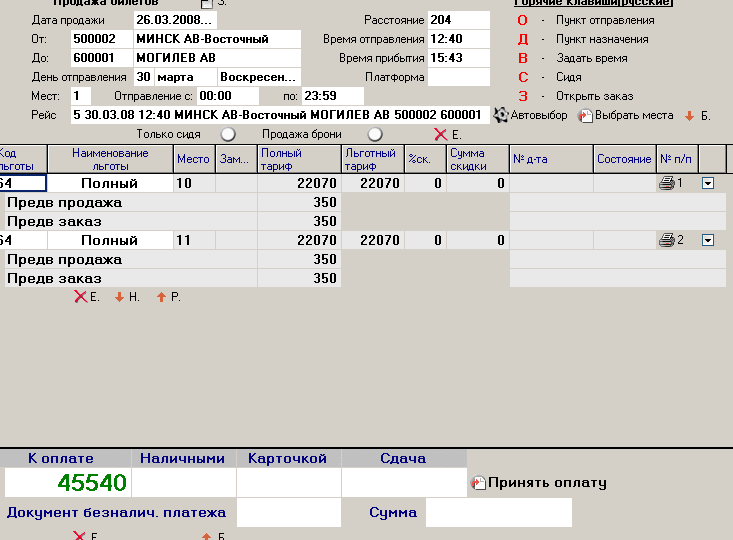733x540 pixels.
Task: Click the Расстояние field 204
Action: click(459, 20)
